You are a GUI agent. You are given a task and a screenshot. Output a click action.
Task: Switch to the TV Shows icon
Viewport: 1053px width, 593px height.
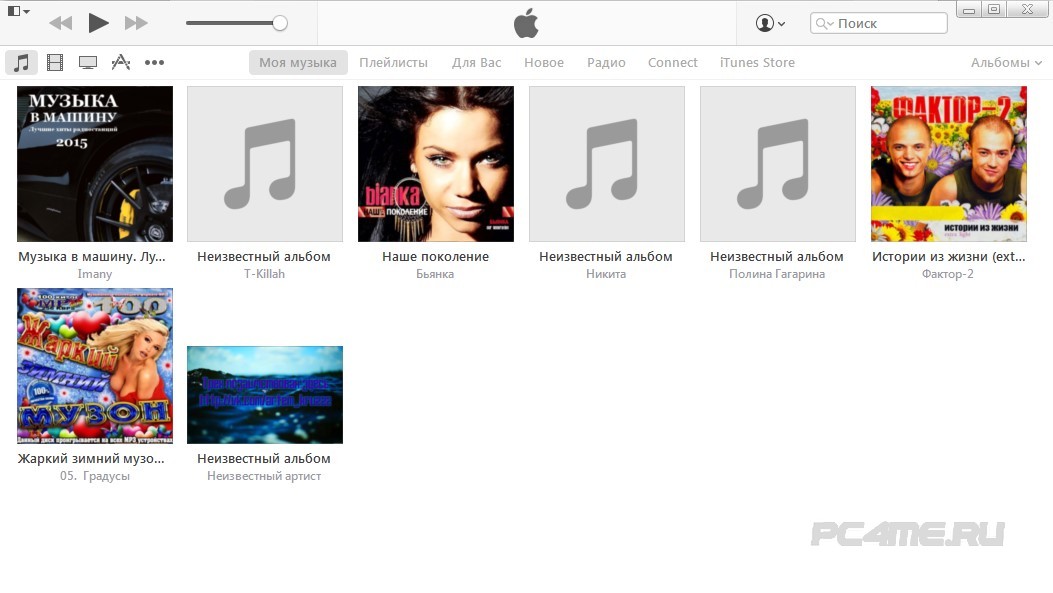coord(88,63)
